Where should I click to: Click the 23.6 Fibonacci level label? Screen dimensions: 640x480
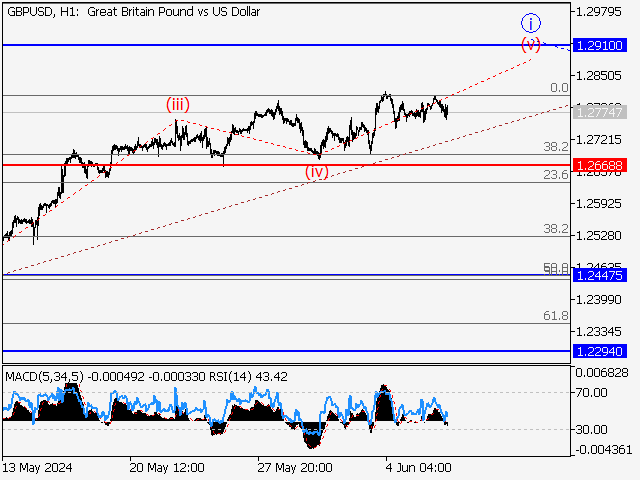pos(556,175)
